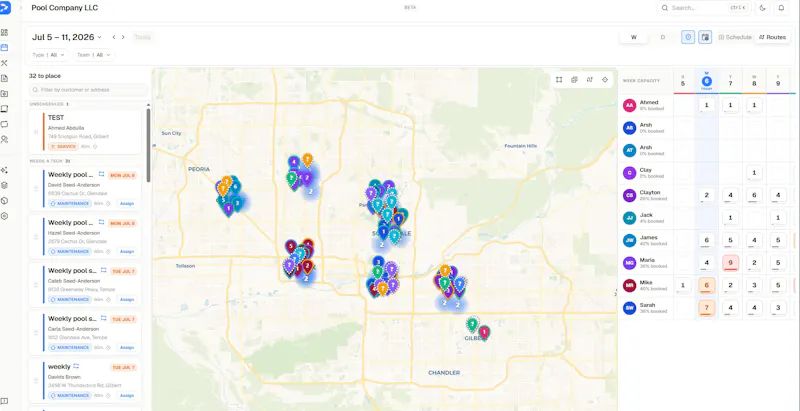
Task: Open the dashboard icon in the left sidebar
Action: pyautogui.click(x=5, y=32)
